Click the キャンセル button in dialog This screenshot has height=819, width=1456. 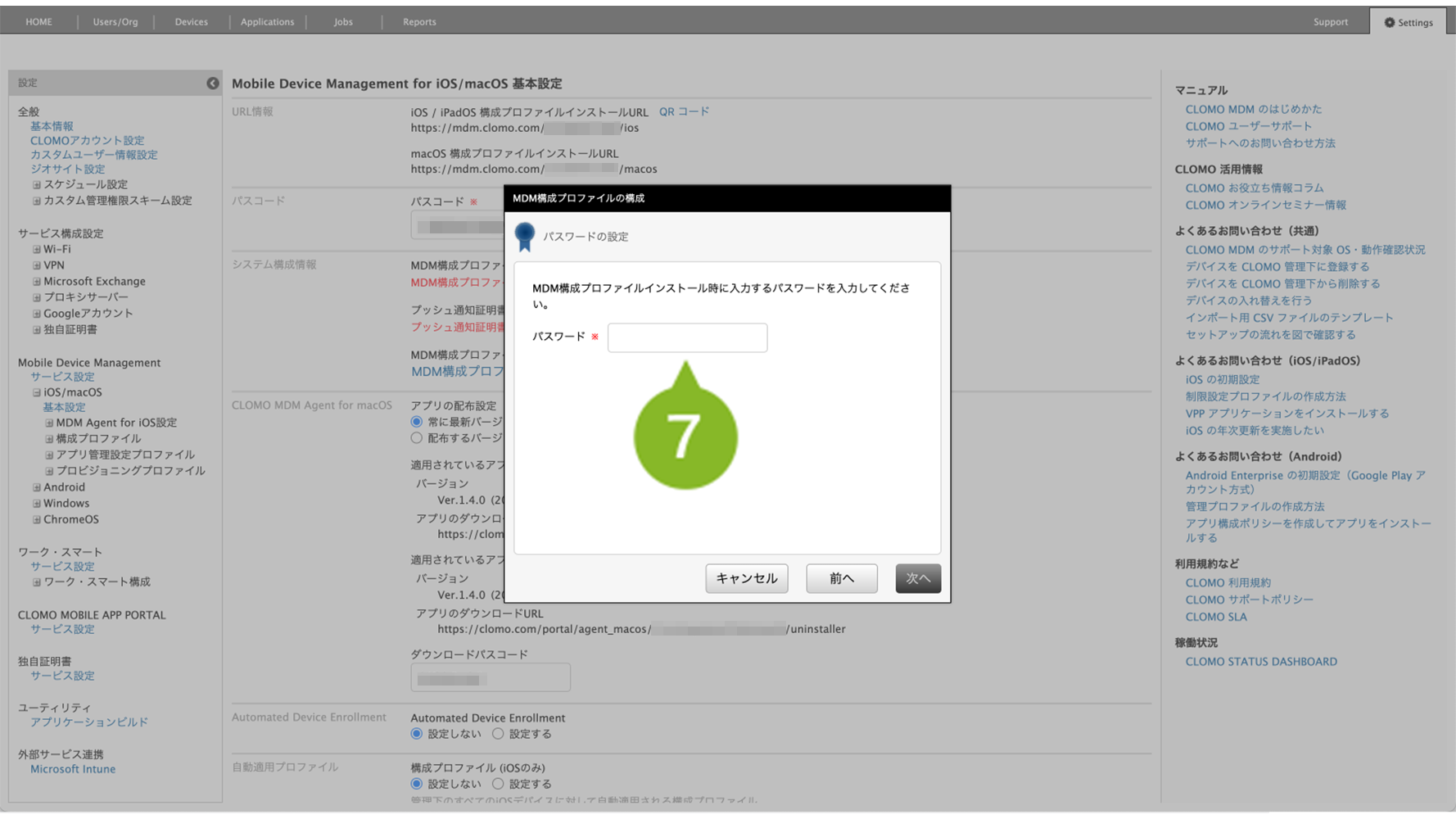point(747,578)
